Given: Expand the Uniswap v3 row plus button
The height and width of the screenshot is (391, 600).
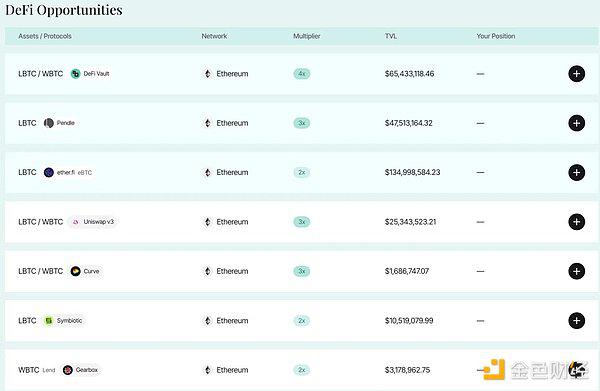Looking at the screenshot, I should (x=576, y=222).
